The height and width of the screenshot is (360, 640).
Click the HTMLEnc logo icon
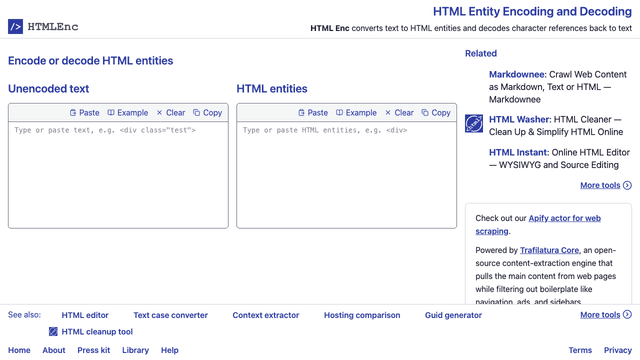[x=16, y=27]
